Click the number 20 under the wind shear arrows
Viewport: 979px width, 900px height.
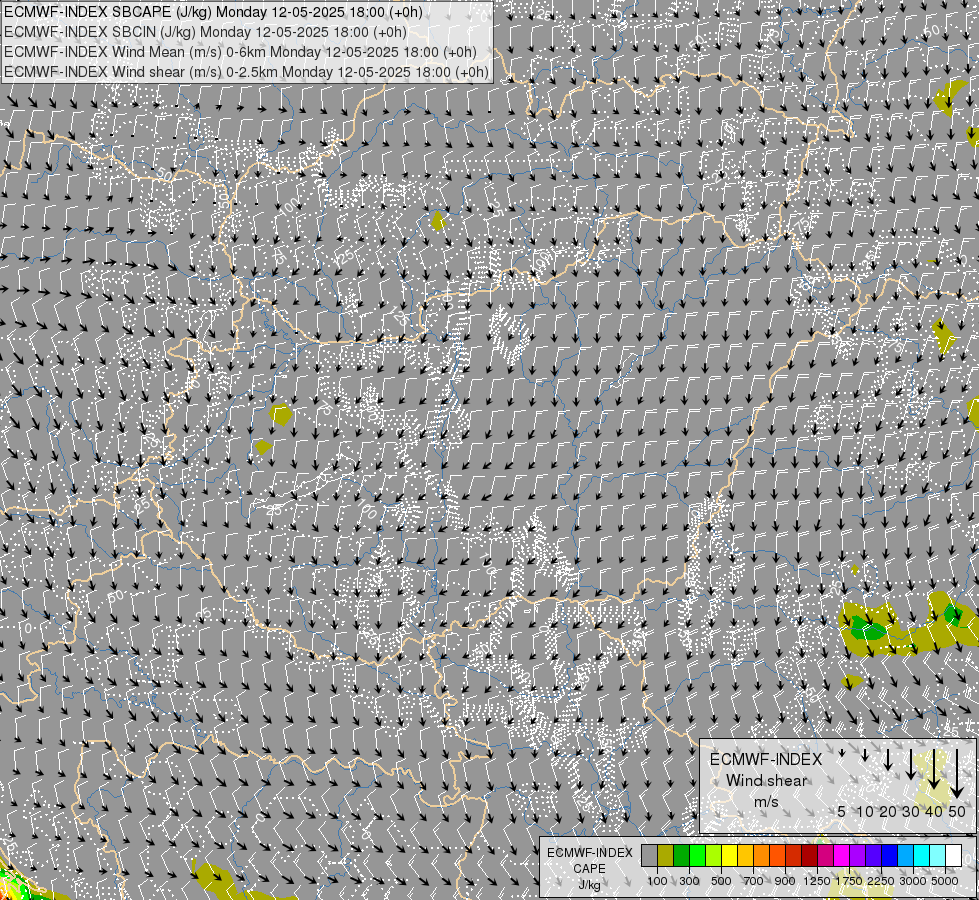888,811
